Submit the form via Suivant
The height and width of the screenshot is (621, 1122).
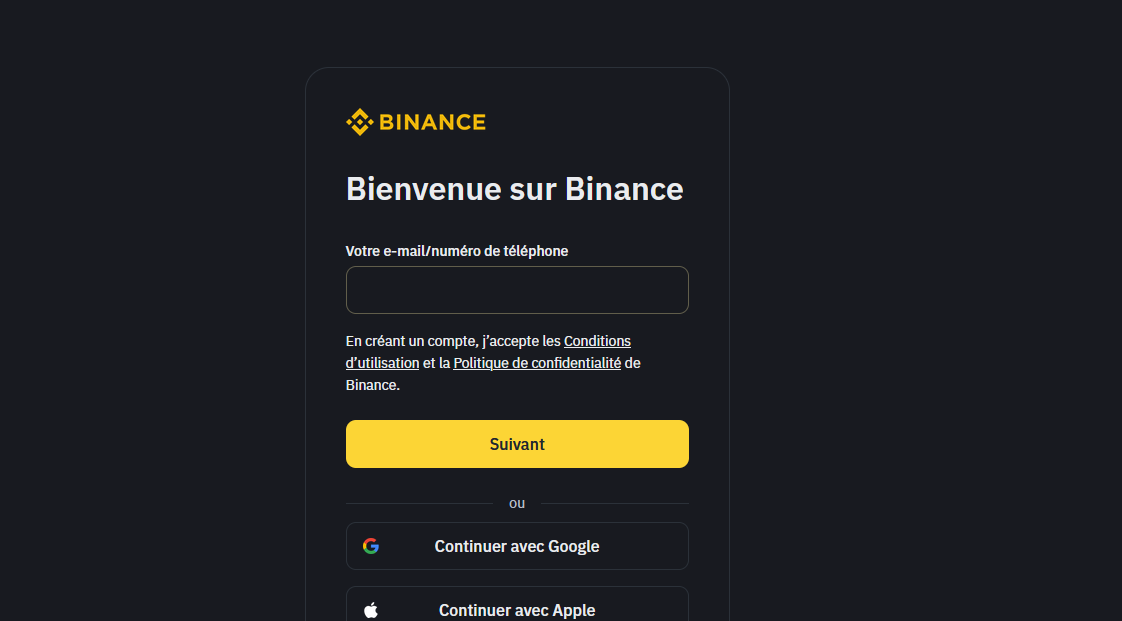517,444
